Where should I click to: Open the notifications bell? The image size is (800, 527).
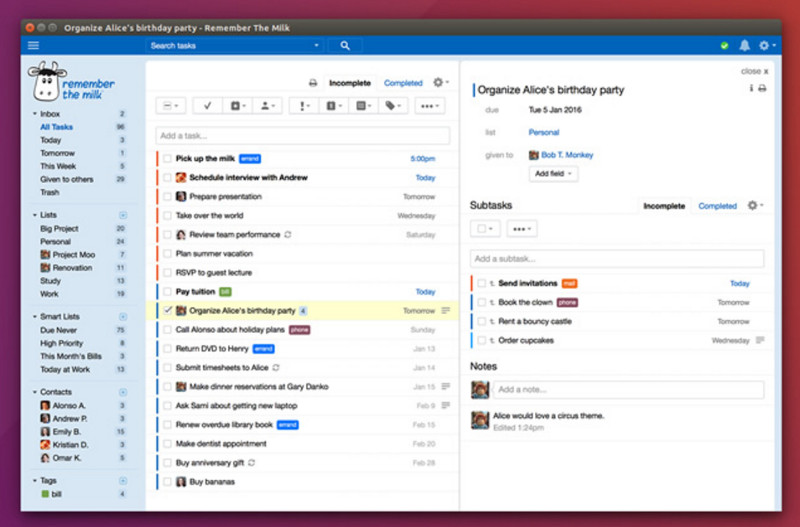point(744,45)
